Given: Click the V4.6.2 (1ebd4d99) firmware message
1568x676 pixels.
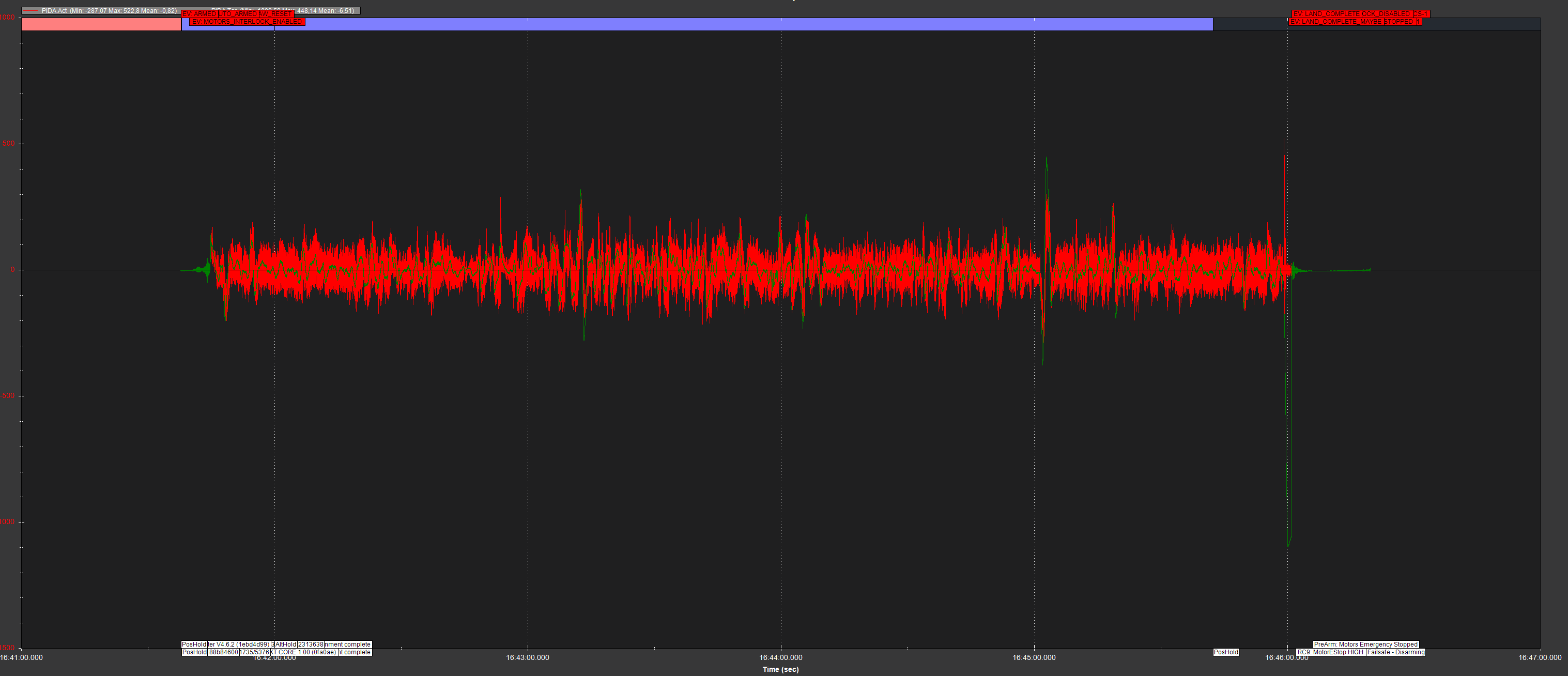Looking at the screenshot, I should (239, 644).
